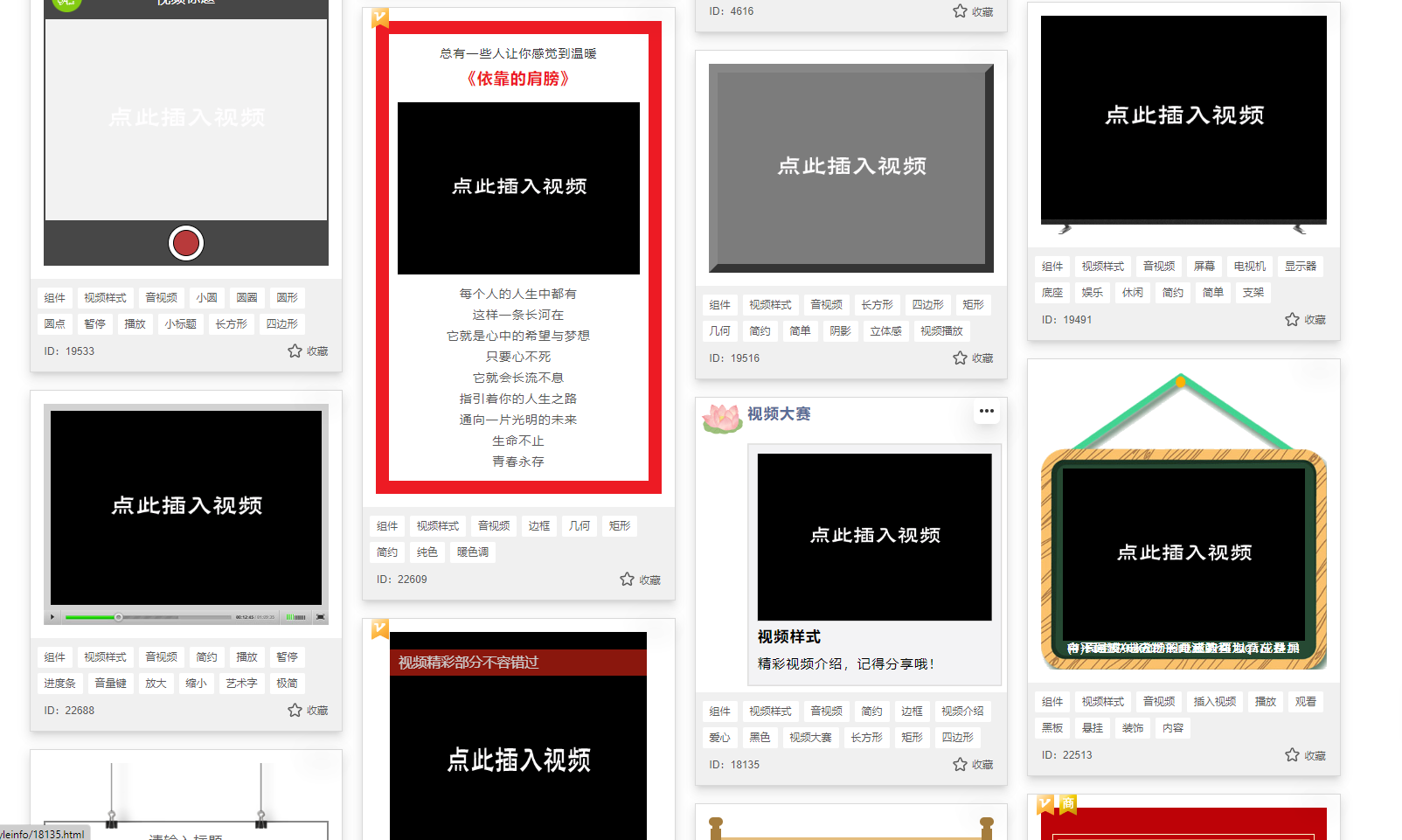Open the 艺术字 tag filter under template 22688

click(241, 683)
